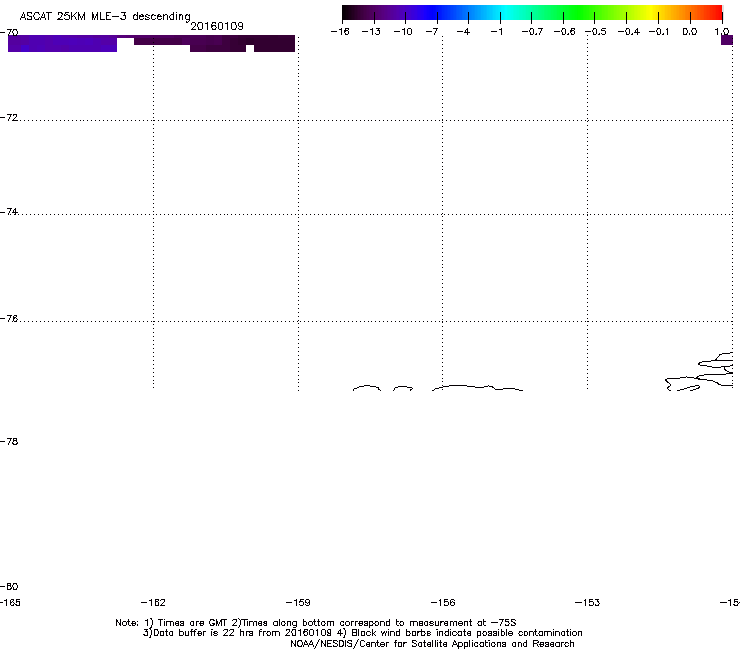Click the red end of the color scale
This screenshot has width=740, height=650.
713,13
